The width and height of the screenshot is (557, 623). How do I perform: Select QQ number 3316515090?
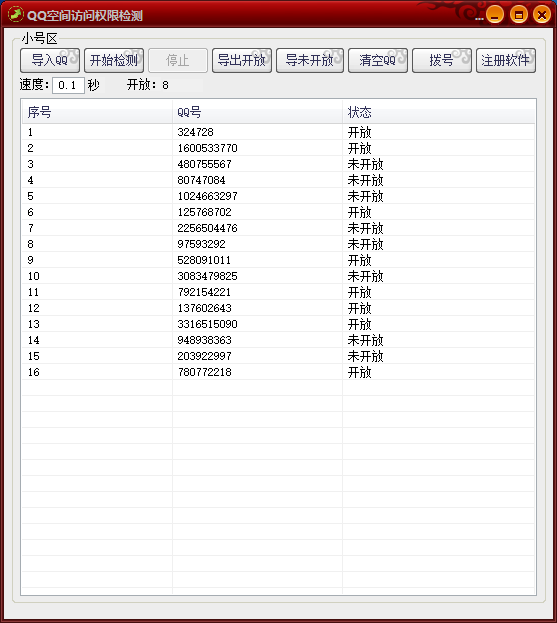(x=207, y=324)
